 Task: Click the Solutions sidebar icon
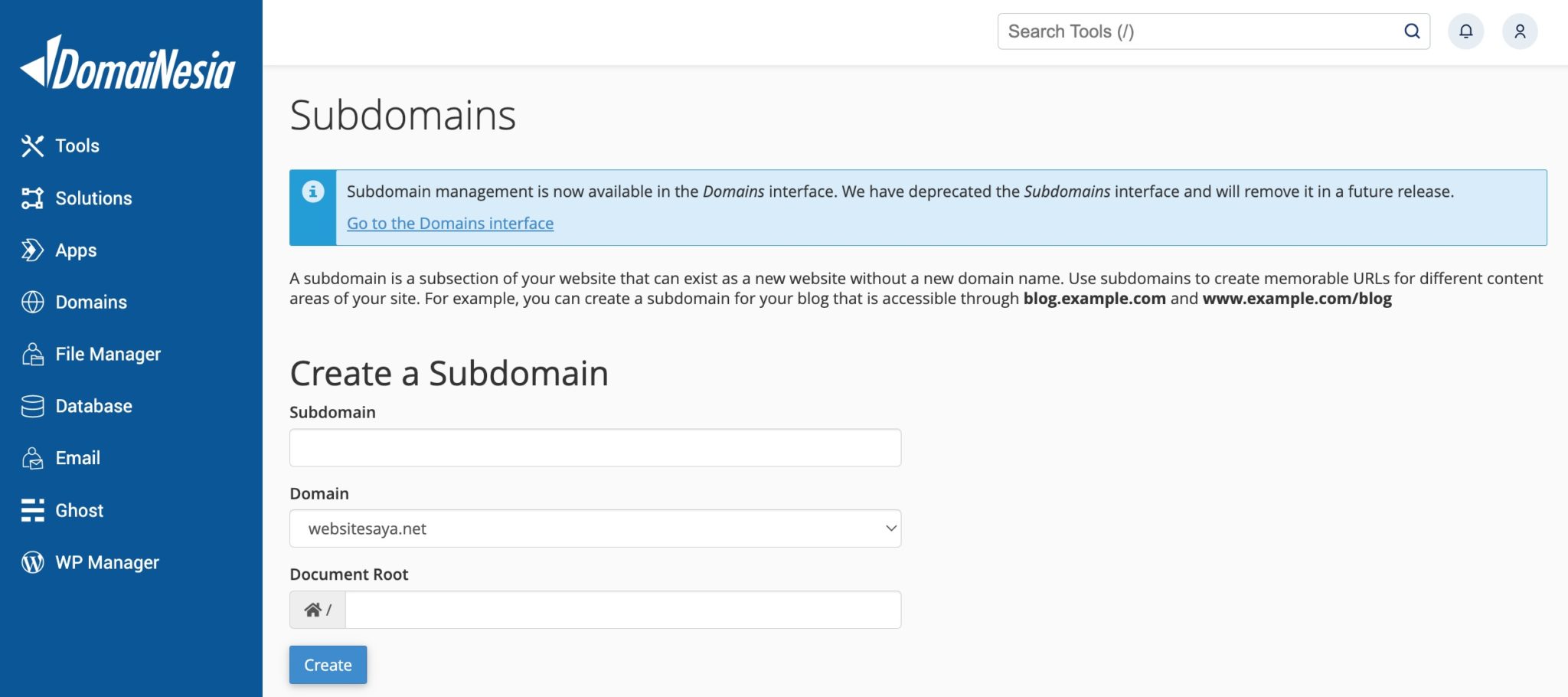point(32,198)
